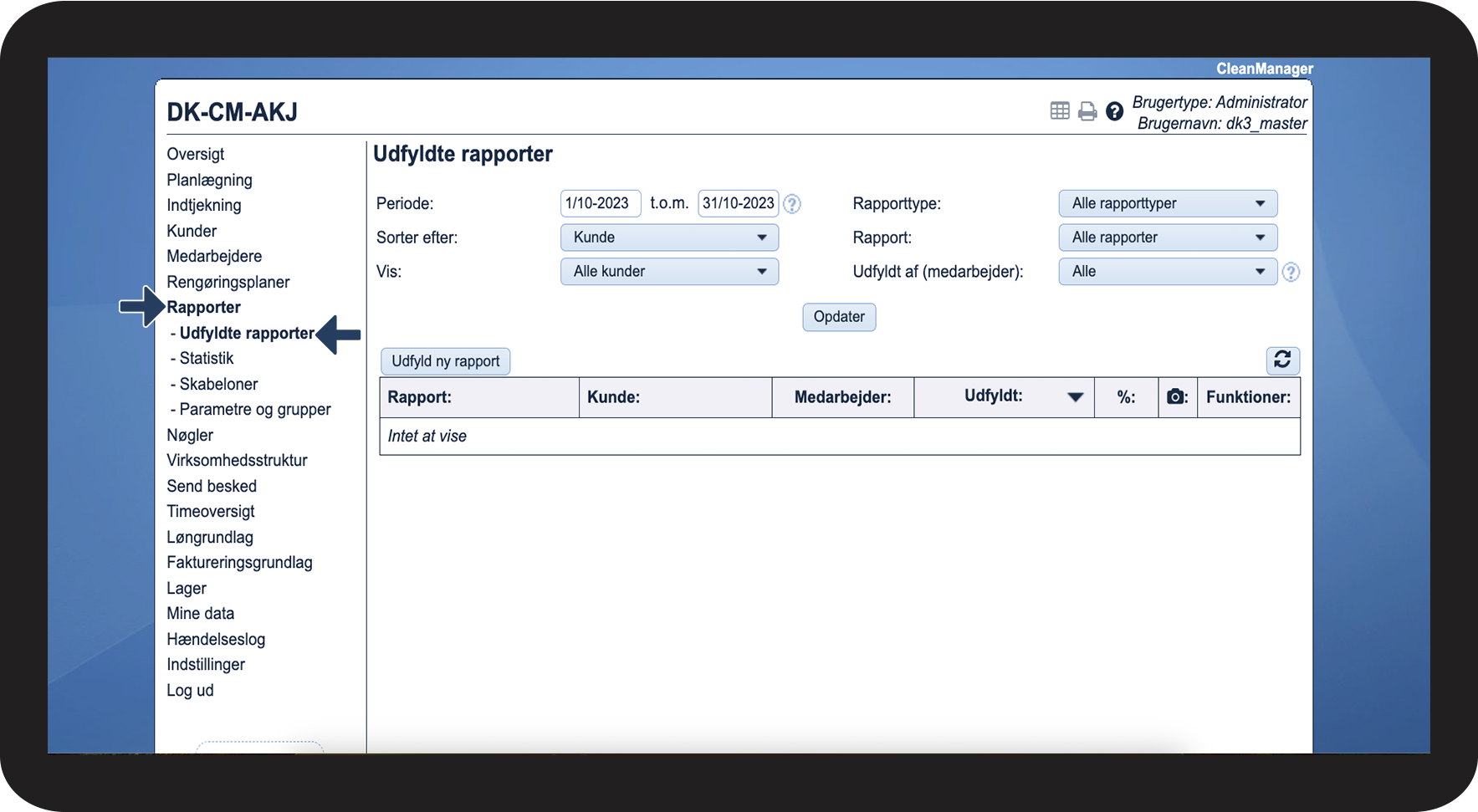
Task: Click the period end date field
Action: tap(738, 203)
